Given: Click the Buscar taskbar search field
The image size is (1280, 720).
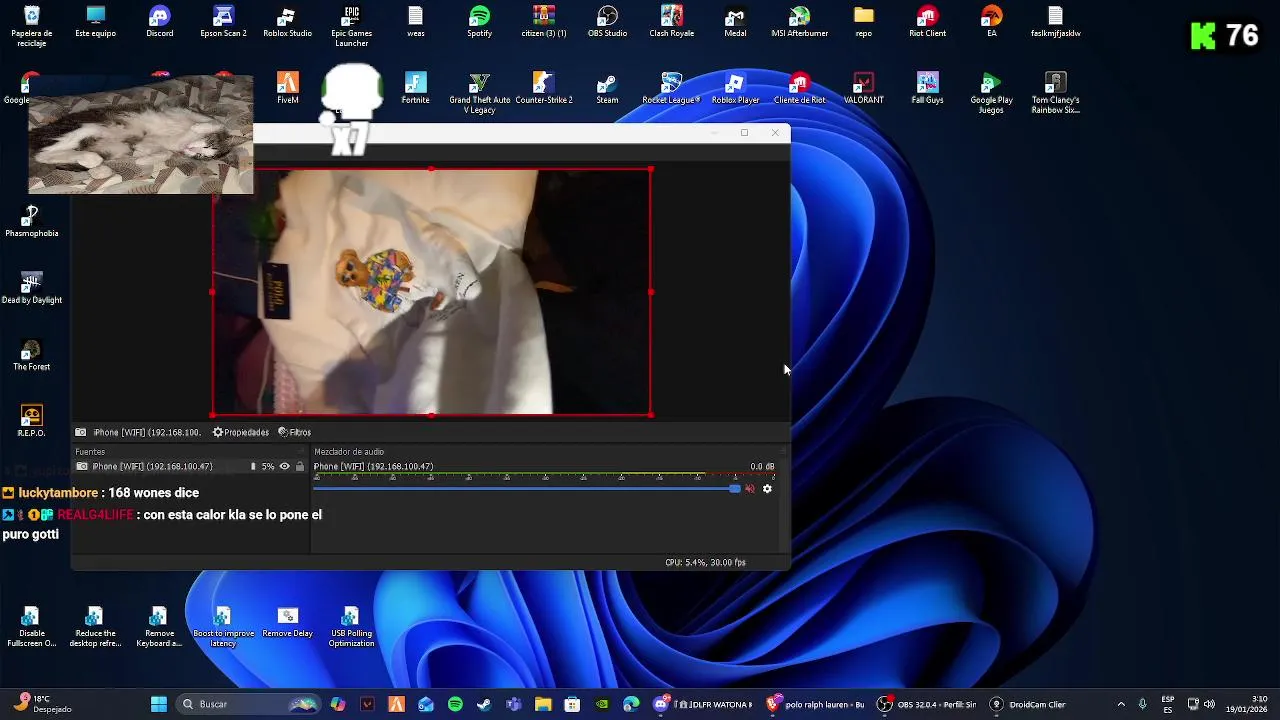Looking at the screenshot, I should click(249, 704).
